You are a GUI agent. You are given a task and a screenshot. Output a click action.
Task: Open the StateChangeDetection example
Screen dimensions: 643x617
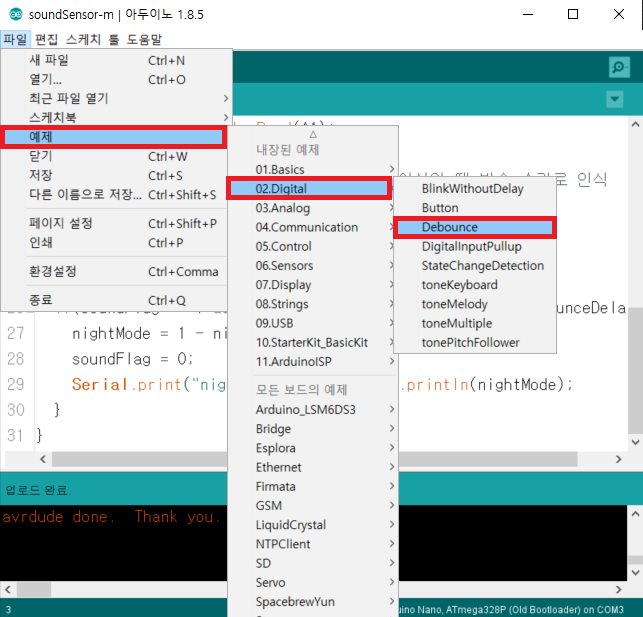pos(475,266)
